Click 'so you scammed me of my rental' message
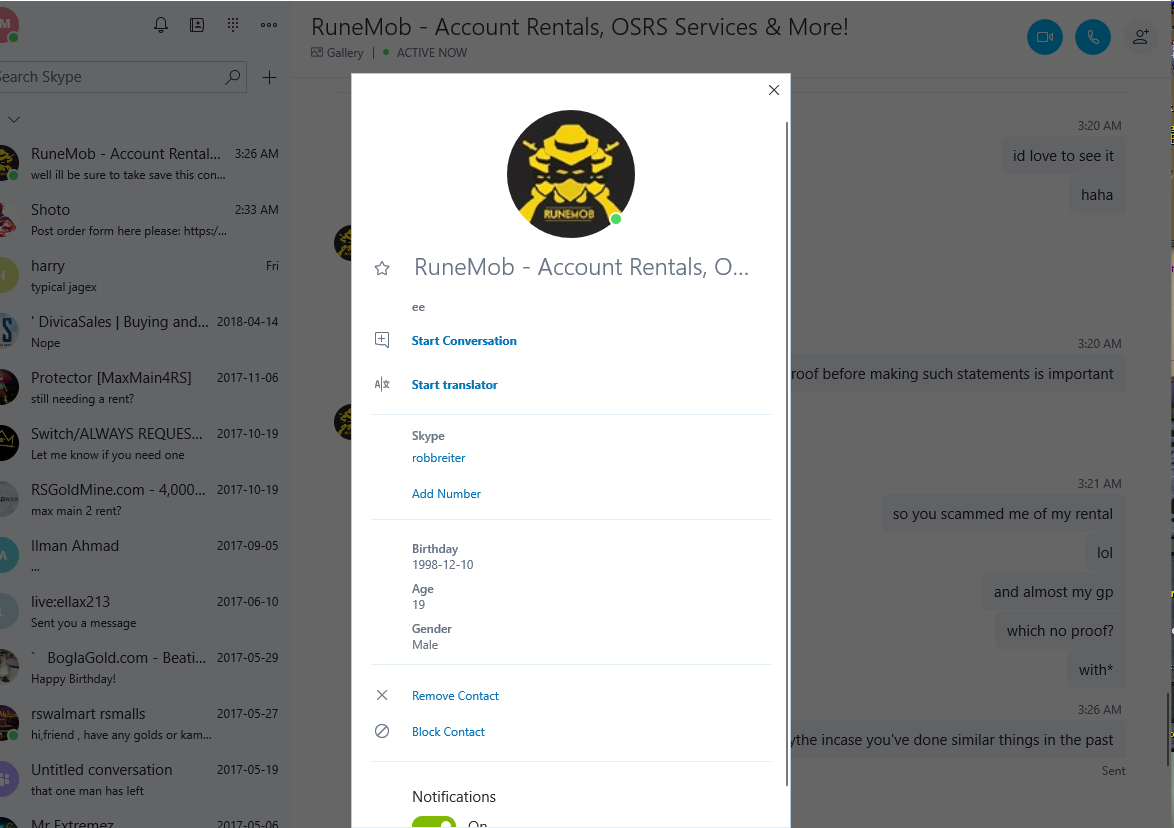 pos(1003,514)
